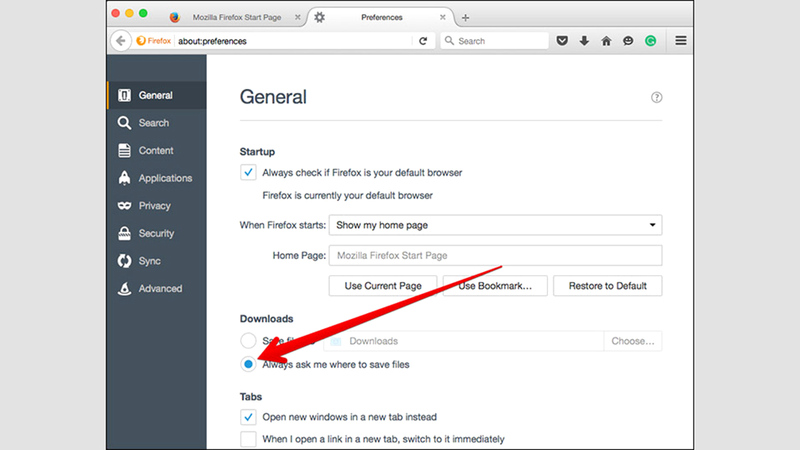The image size is (800, 450).
Task: Expand the When Firefox starts dropdown
Action: click(495, 225)
